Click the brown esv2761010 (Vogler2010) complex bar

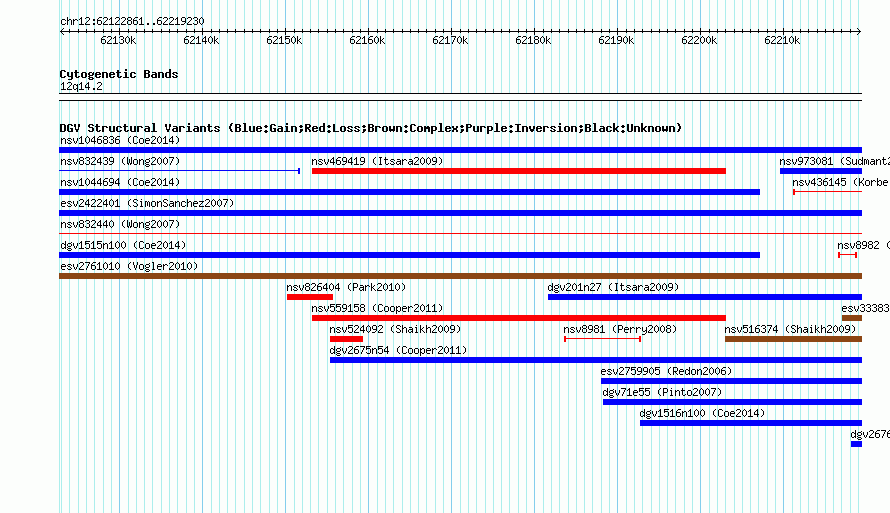[x=460, y=276]
